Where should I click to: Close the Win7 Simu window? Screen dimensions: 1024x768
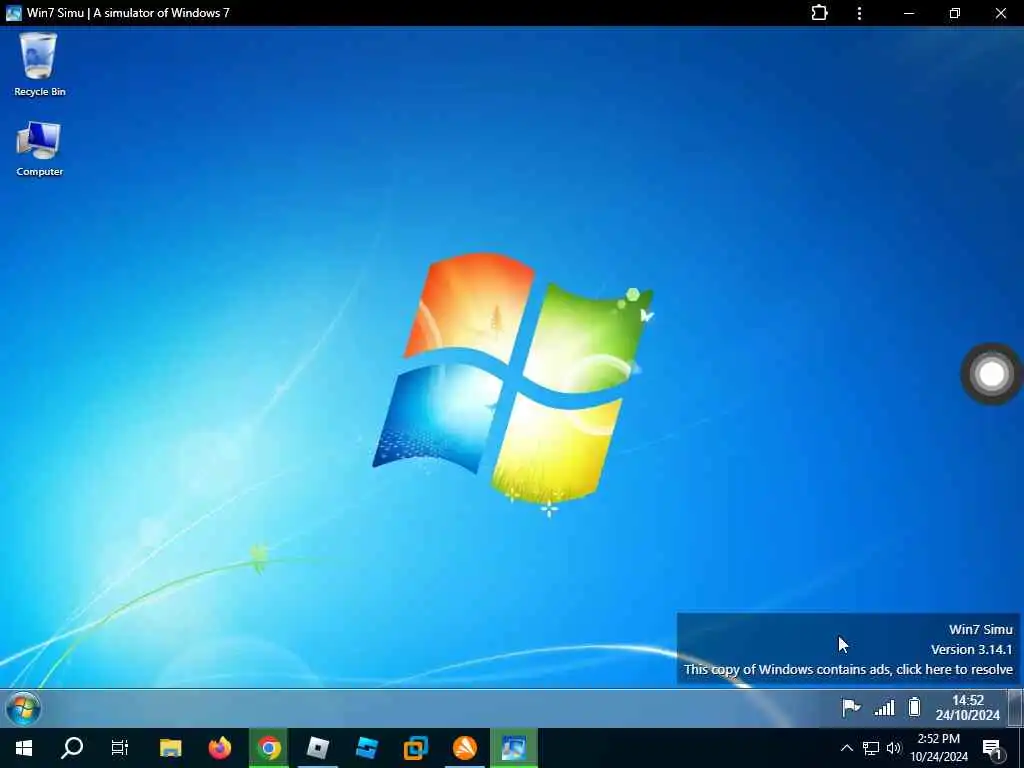pyautogui.click(x=1000, y=13)
